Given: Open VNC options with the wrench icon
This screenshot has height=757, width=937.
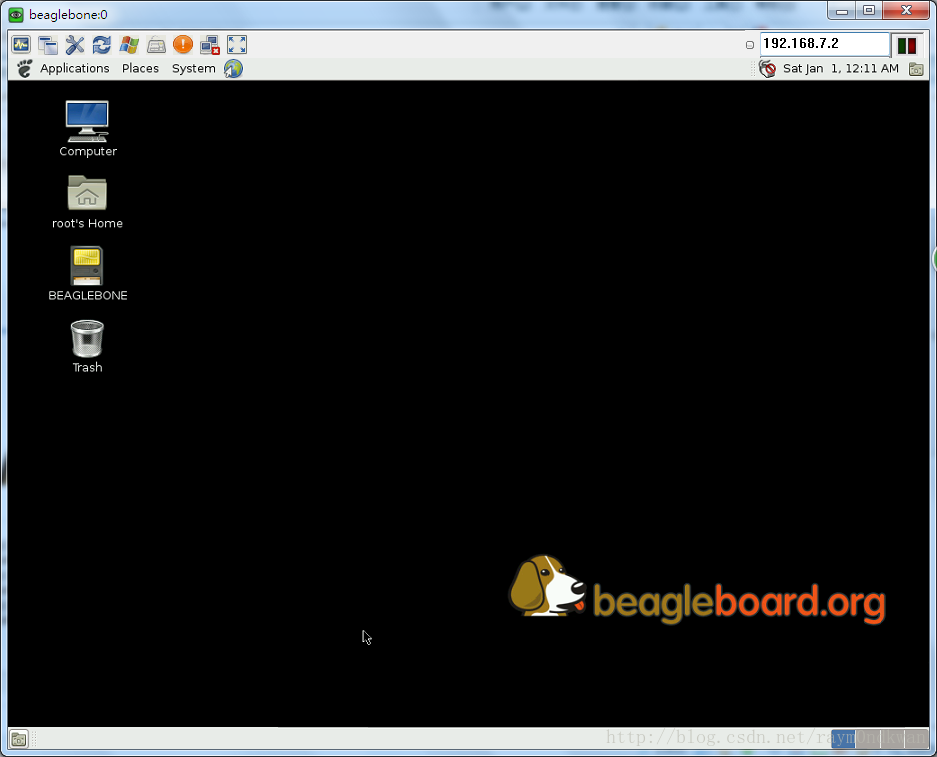Looking at the screenshot, I should tap(75, 45).
